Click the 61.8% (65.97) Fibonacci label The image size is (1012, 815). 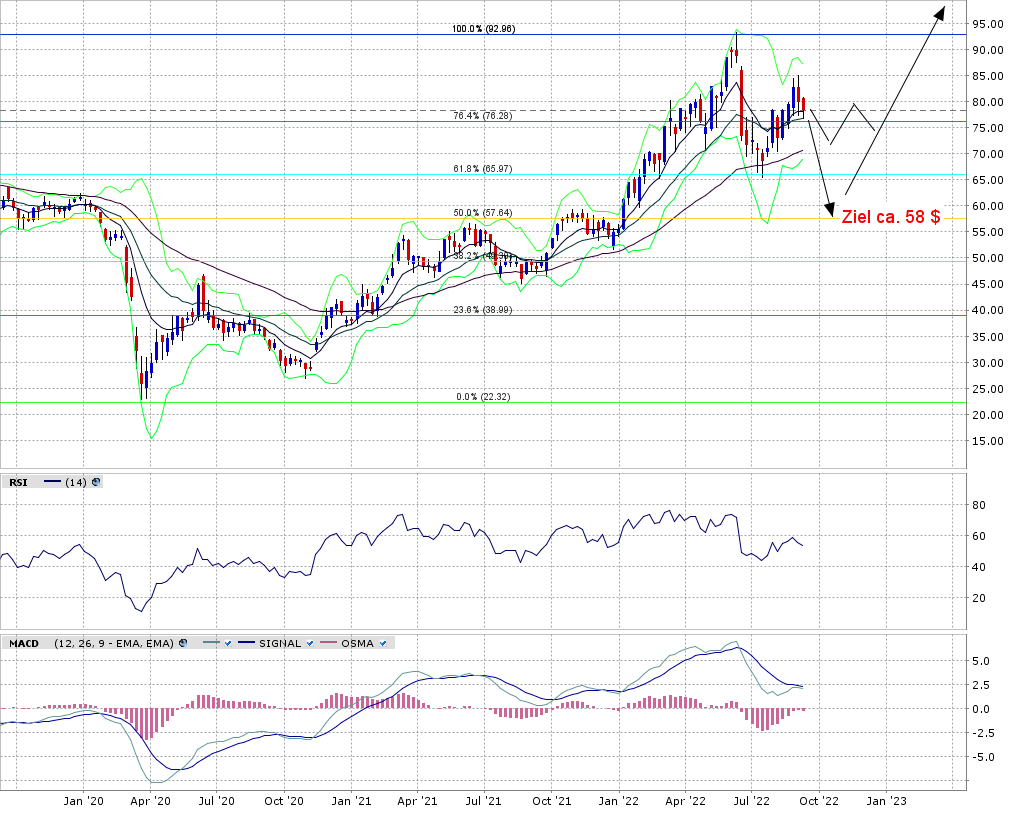coord(482,169)
